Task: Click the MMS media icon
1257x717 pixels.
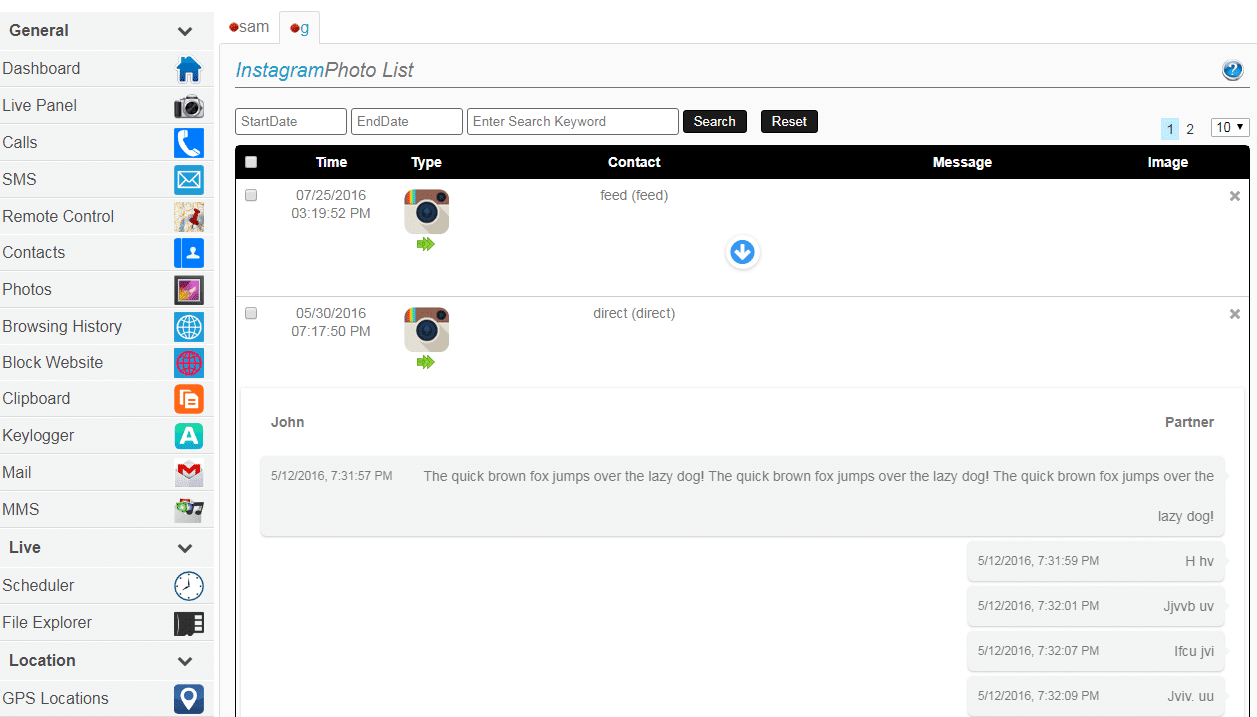Action: [188, 509]
